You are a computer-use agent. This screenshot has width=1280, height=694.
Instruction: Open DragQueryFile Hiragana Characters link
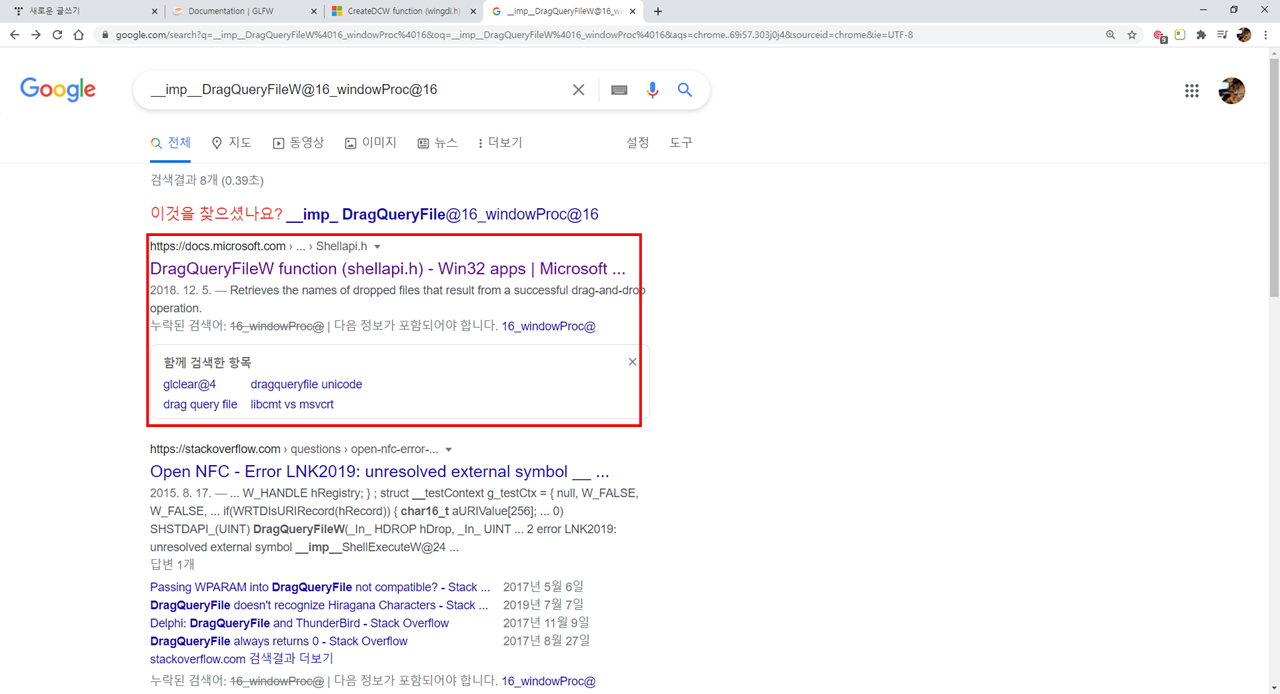click(319, 605)
